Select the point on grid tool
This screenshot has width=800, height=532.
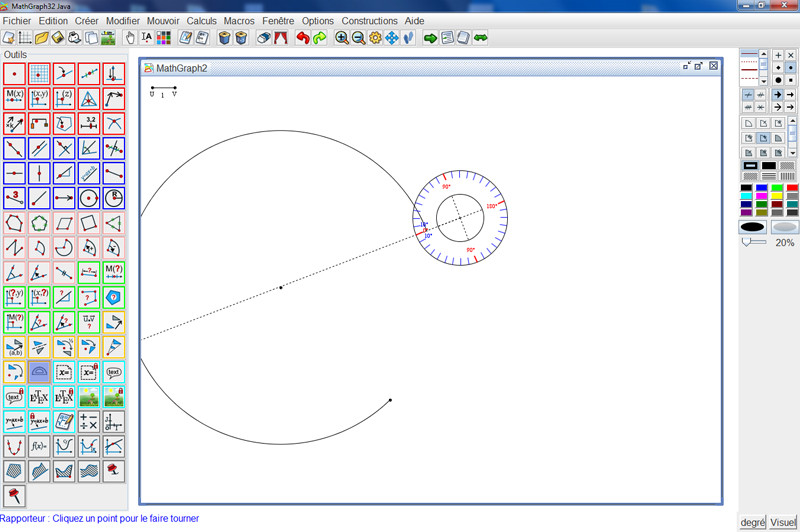[39, 74]
